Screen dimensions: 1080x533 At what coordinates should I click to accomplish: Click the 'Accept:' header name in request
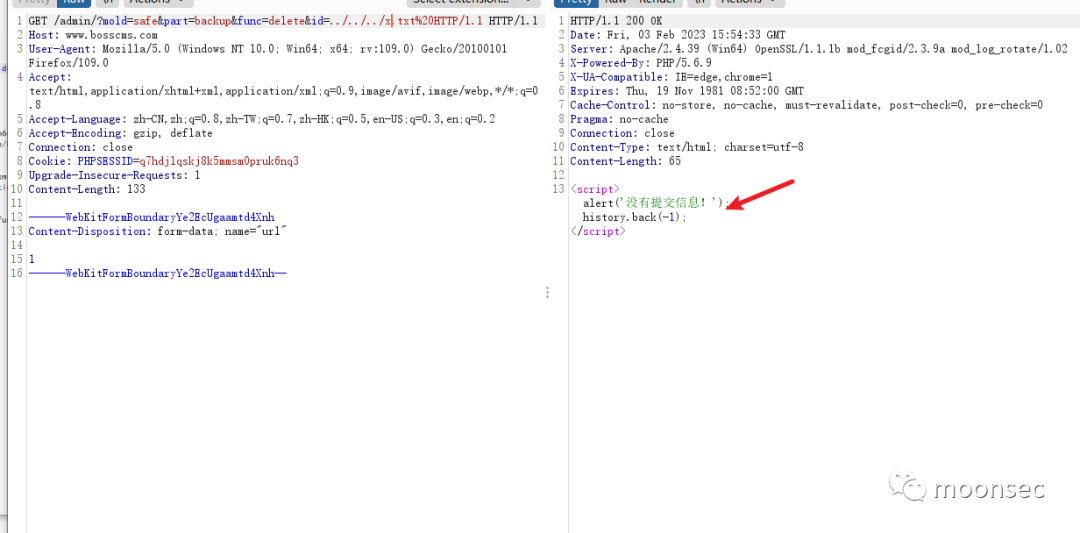point(50,77)
